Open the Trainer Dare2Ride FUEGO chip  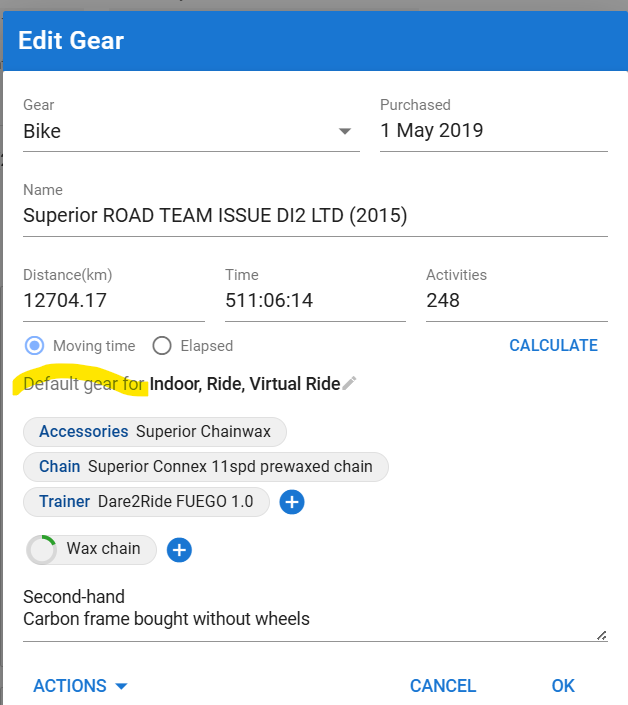click(x=146, y=502)
